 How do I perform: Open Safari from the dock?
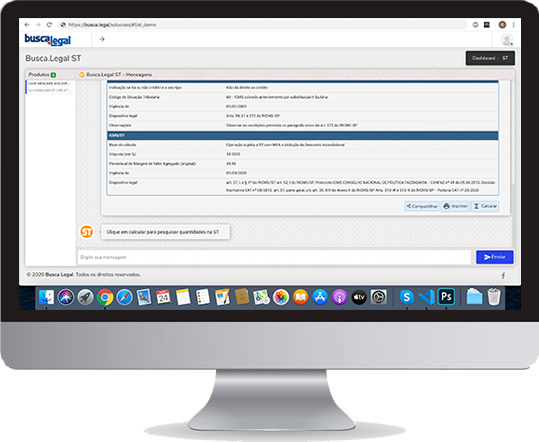[x=124, y=297]
